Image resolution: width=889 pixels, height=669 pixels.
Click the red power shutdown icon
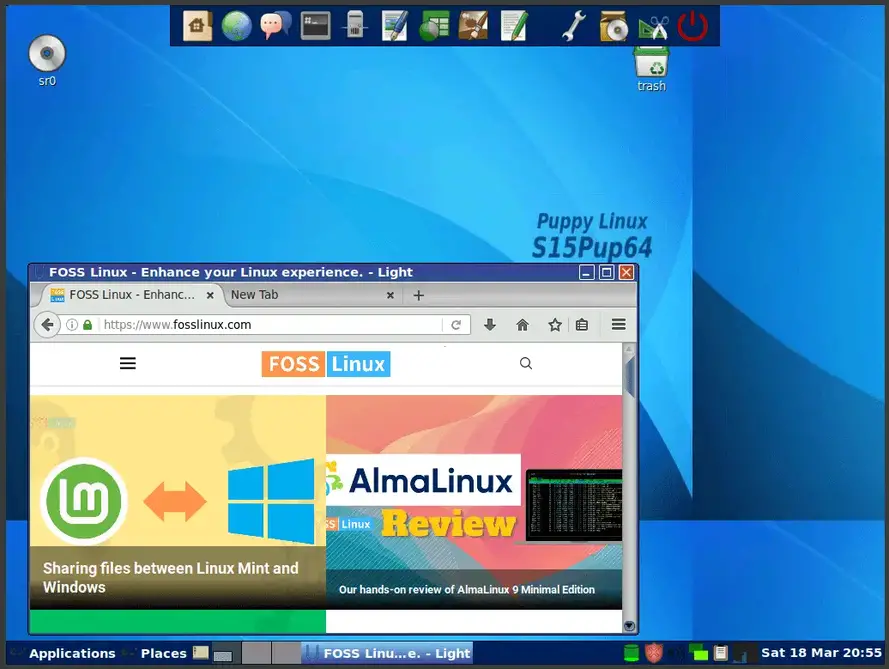[x=693, y=26]
